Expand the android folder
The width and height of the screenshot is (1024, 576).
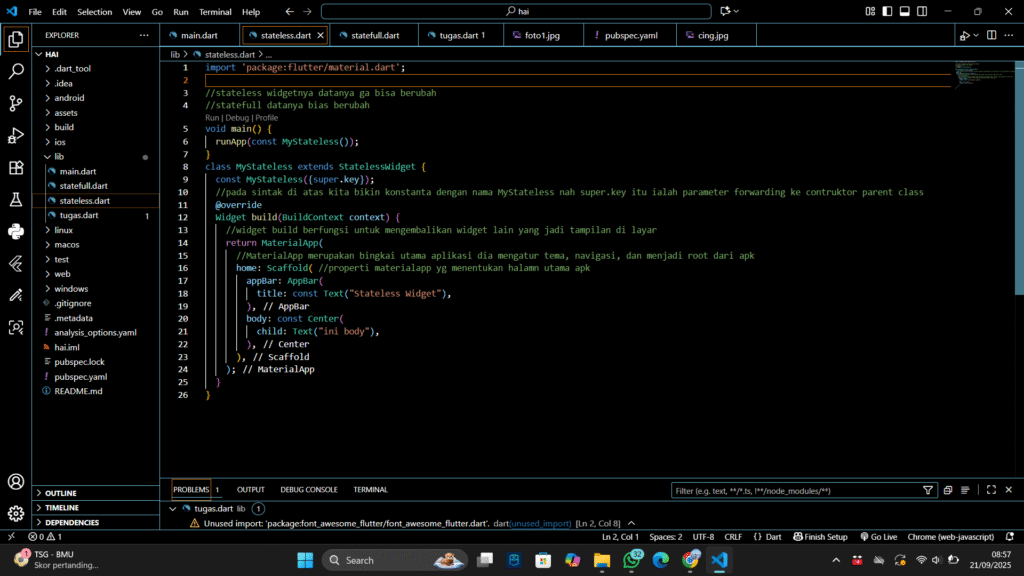point(69,98)
